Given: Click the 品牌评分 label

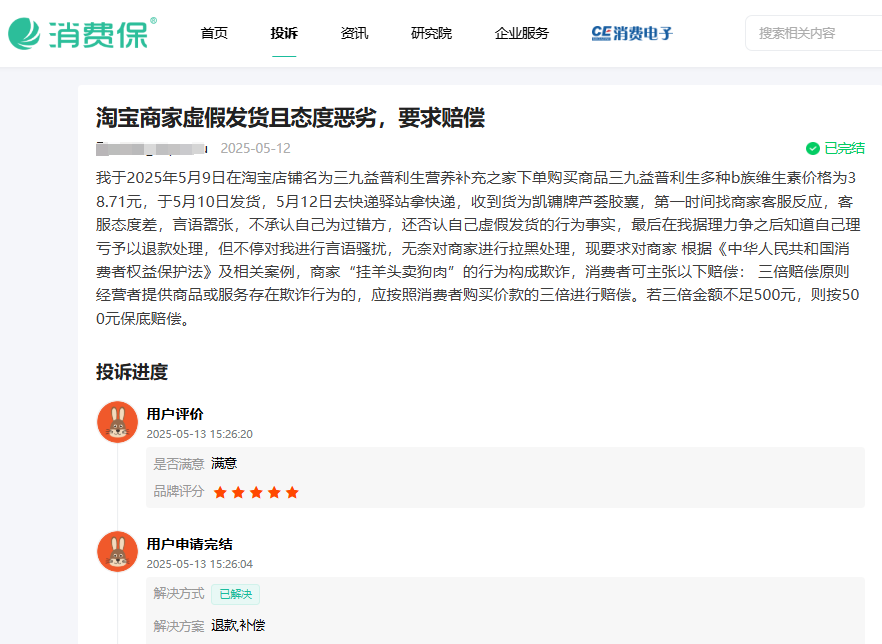Looking at the screenshot, I should coord(178,492).
